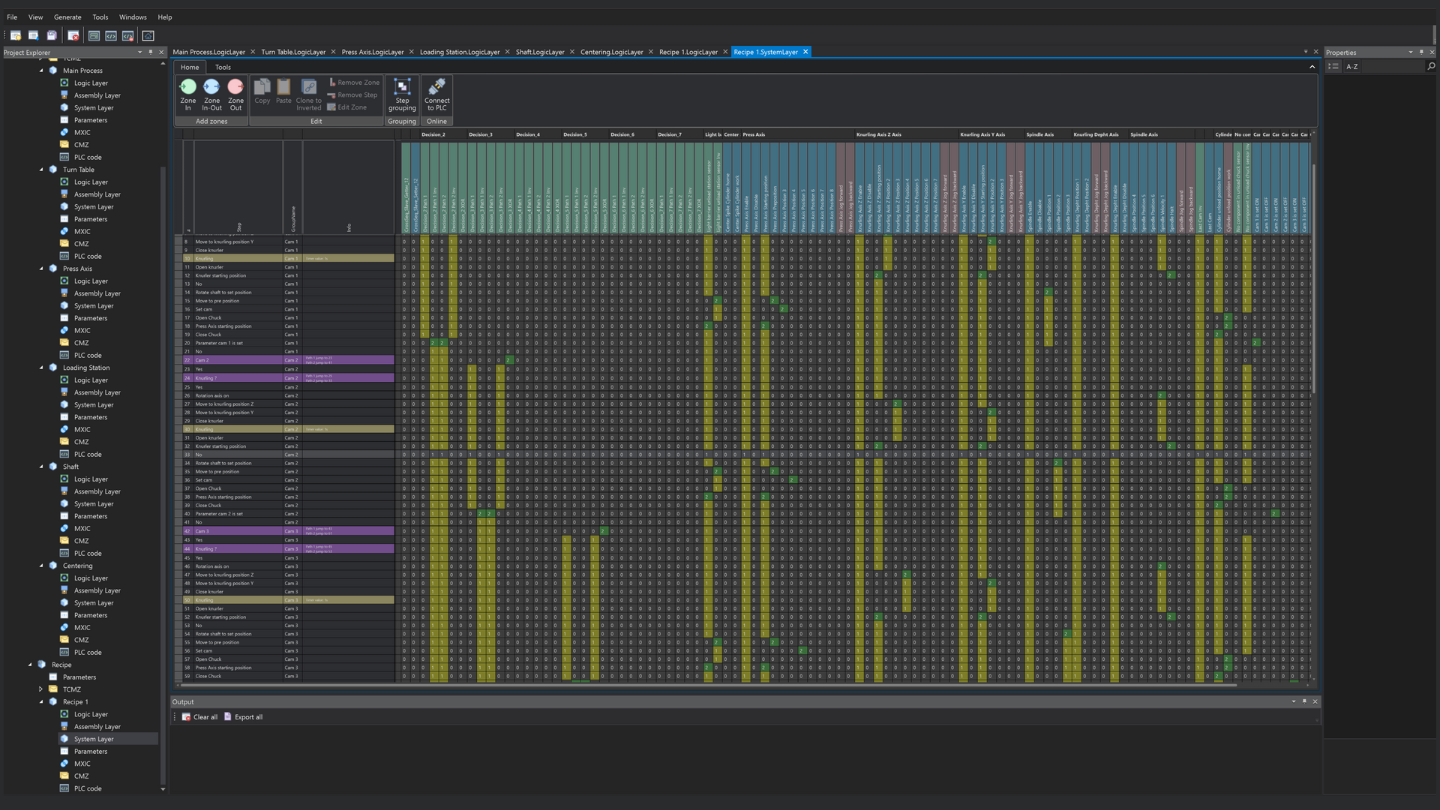Screen dimensions: 1440x810
Task: Open Properties panel options dropdown
Action: [1411, 52]
